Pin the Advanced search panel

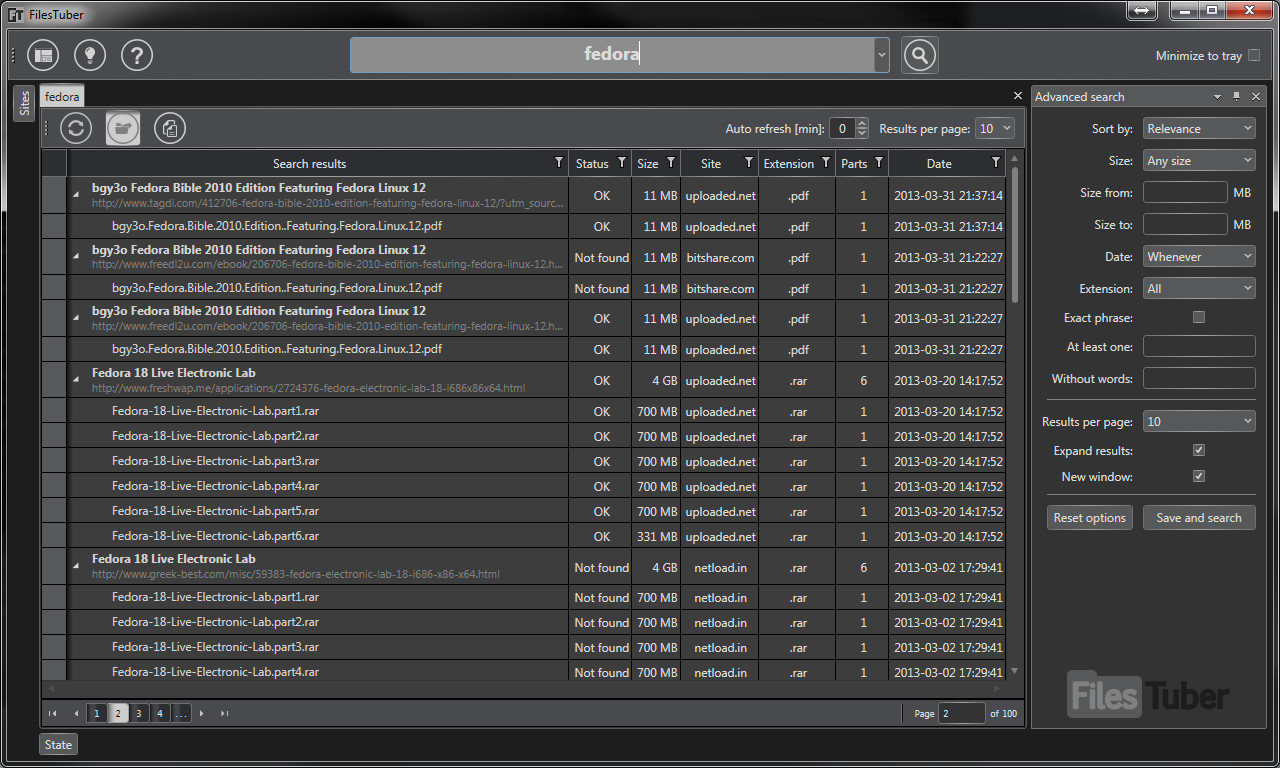[x=1237, y=97]
